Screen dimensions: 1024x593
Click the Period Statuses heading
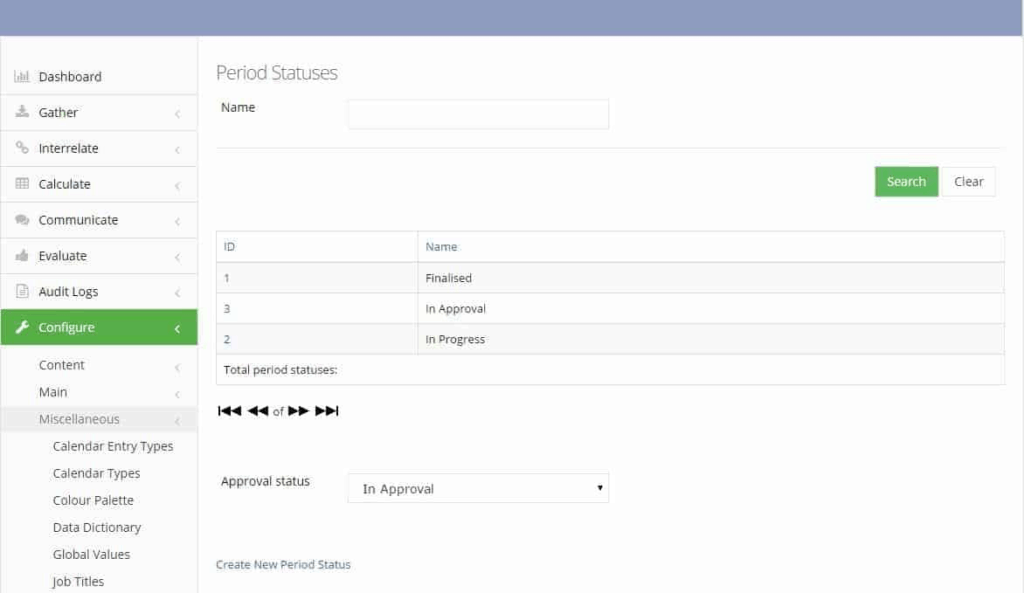276,72
